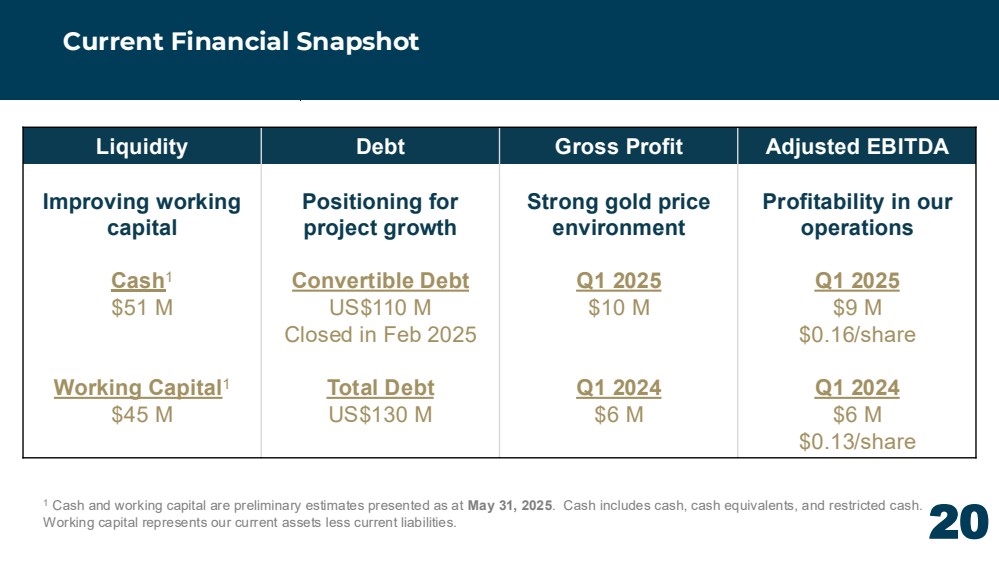
Task: Select the Gross Profit column header
Action: coord(619,147)
